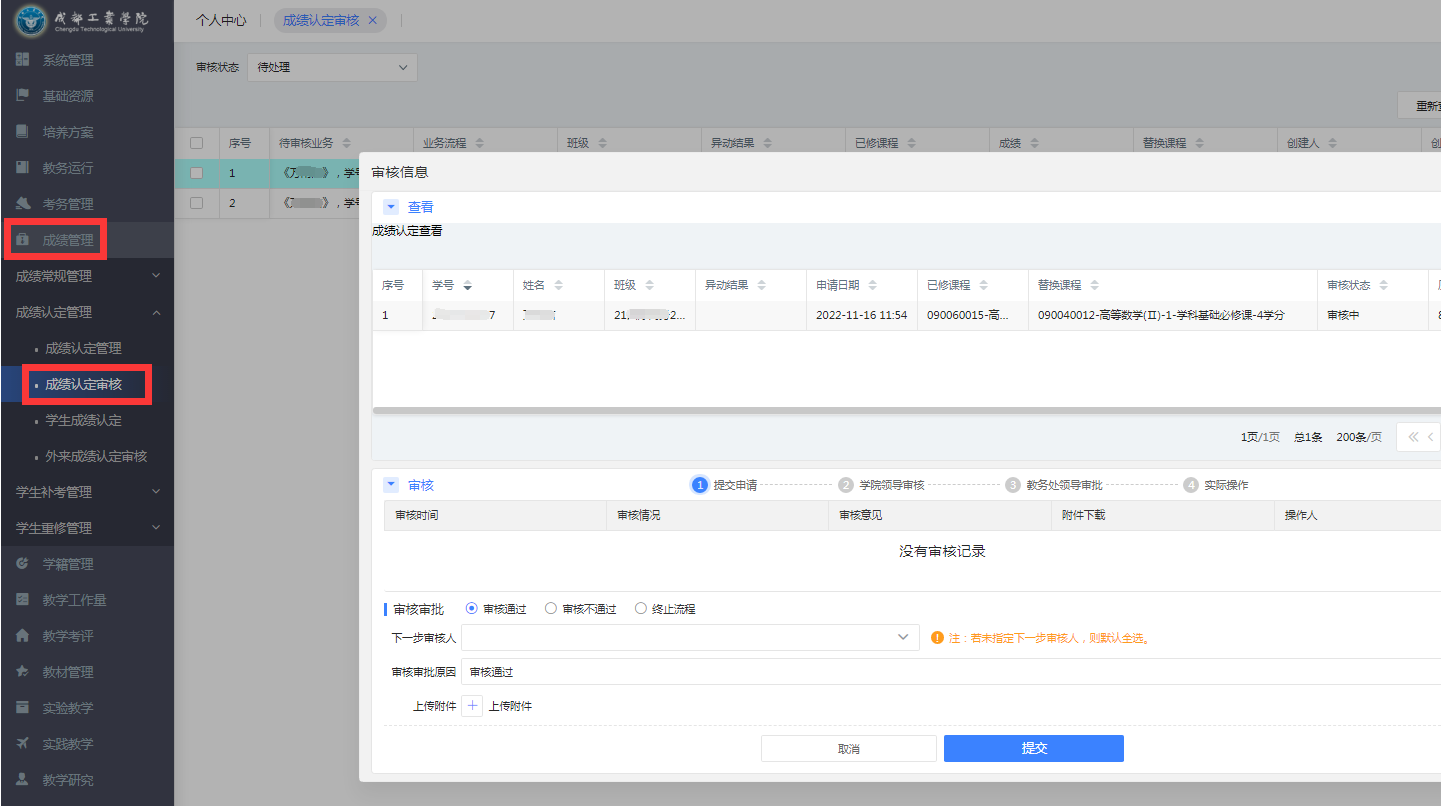Click the 审核审批原因 input field
The height and width of the screenshot is (806, 1441).
coord(950,672)
